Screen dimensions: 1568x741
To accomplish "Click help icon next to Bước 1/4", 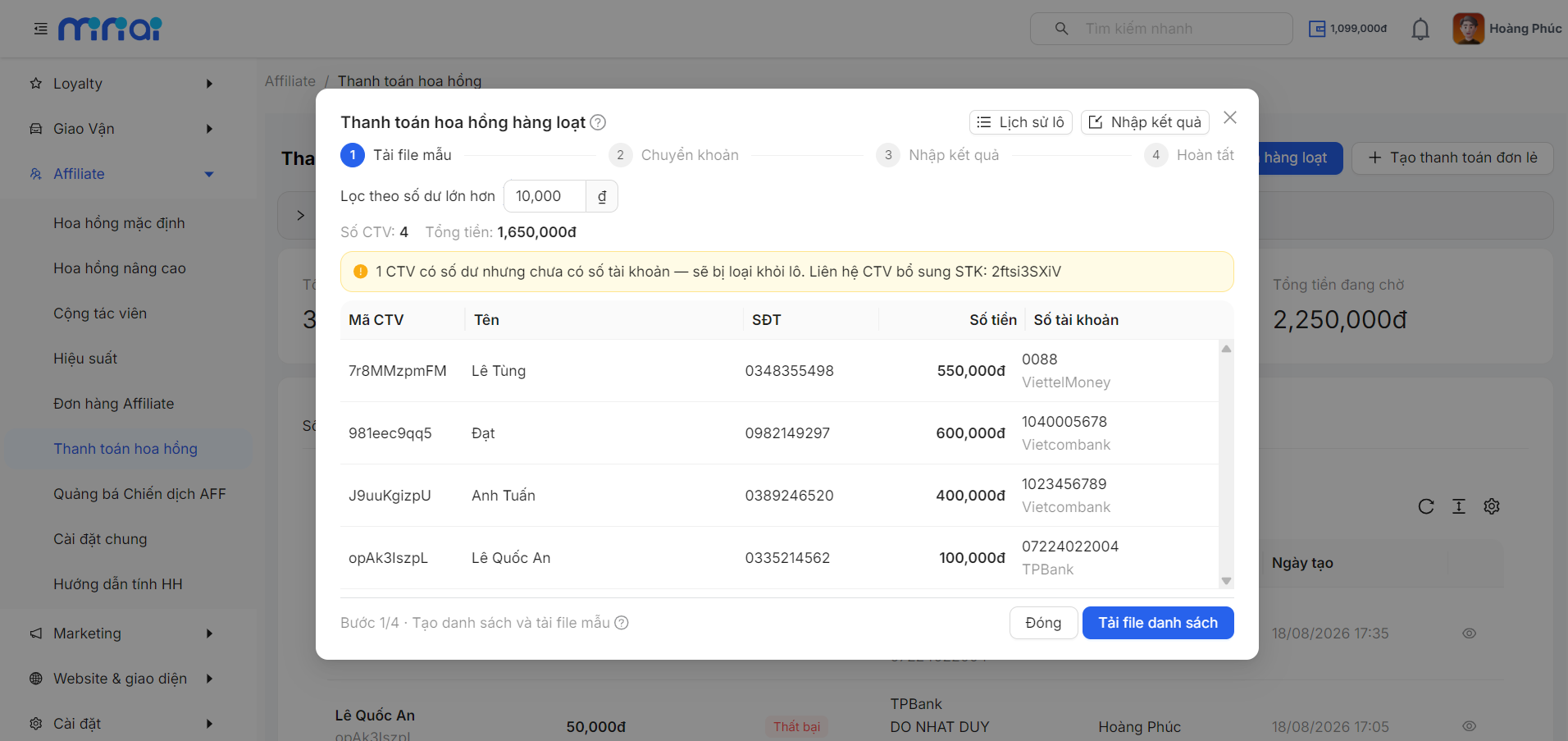I will 622,623.
